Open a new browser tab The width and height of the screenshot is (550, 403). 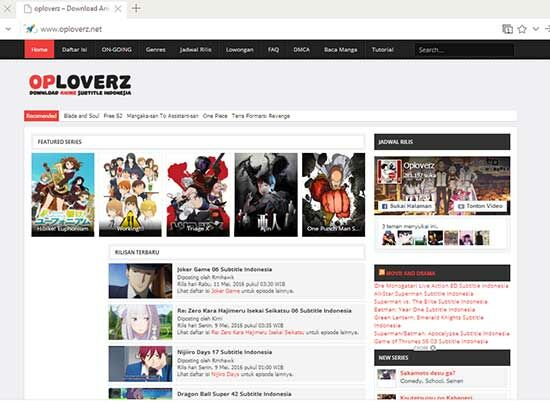point(136,8)
